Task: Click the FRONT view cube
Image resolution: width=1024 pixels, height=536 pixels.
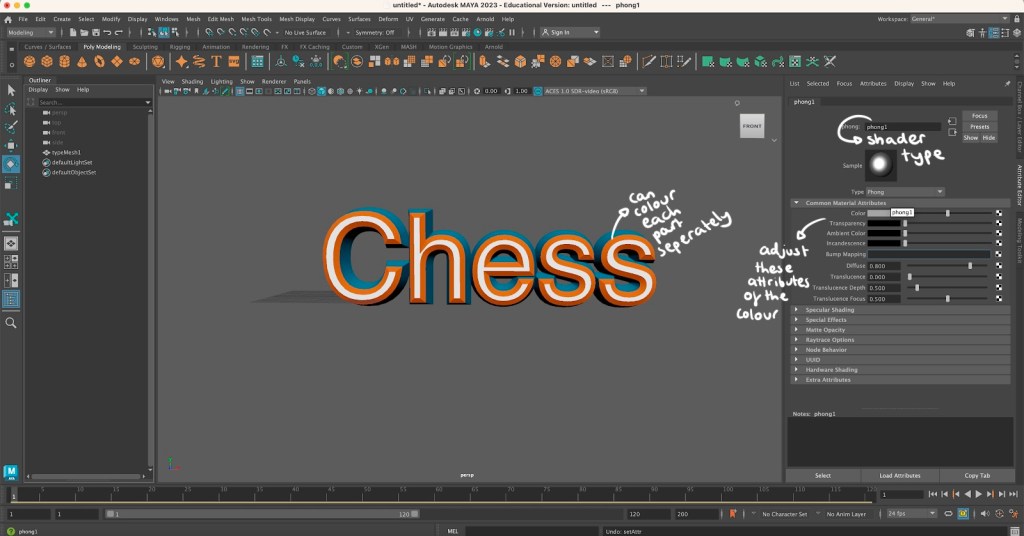Action: pyautogui.click(x=752, y=127)
